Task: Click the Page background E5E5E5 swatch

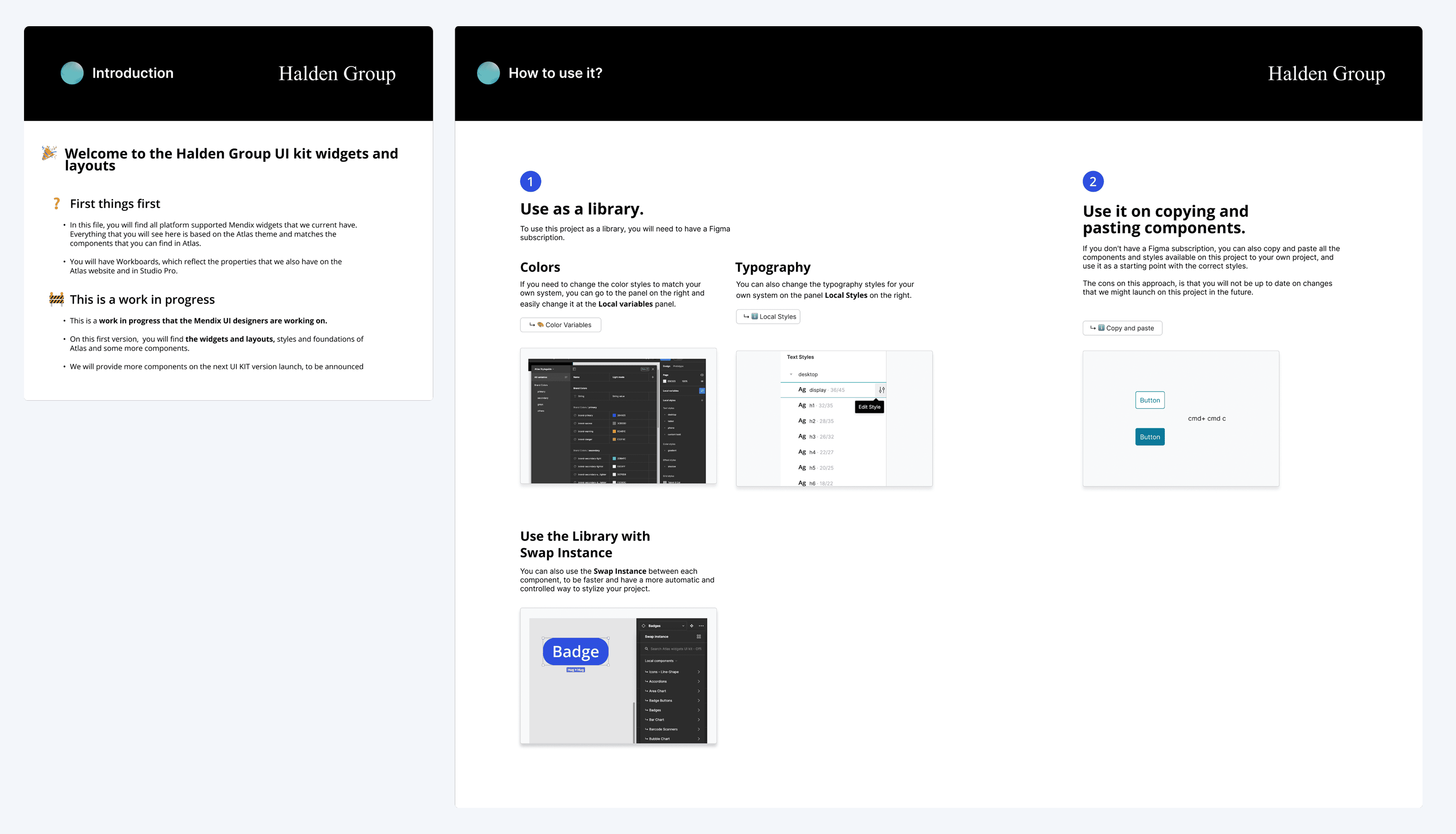Action: click(x=665, y=381)
